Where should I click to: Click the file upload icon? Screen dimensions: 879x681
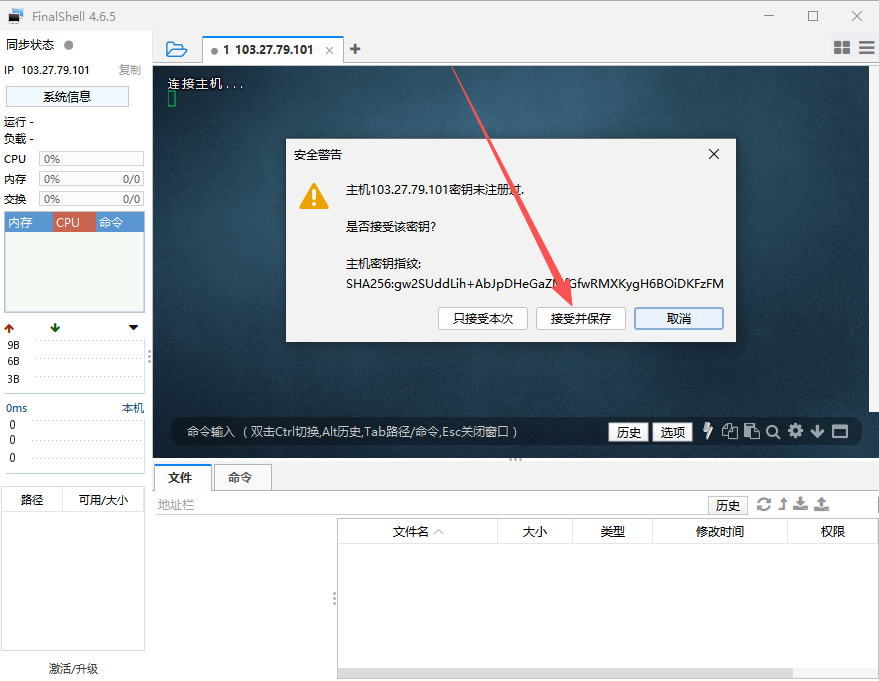[821, 504]
